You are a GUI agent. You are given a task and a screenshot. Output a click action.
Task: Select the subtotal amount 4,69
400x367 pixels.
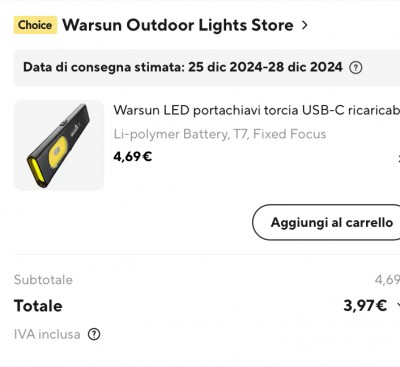tap(387, 280)
